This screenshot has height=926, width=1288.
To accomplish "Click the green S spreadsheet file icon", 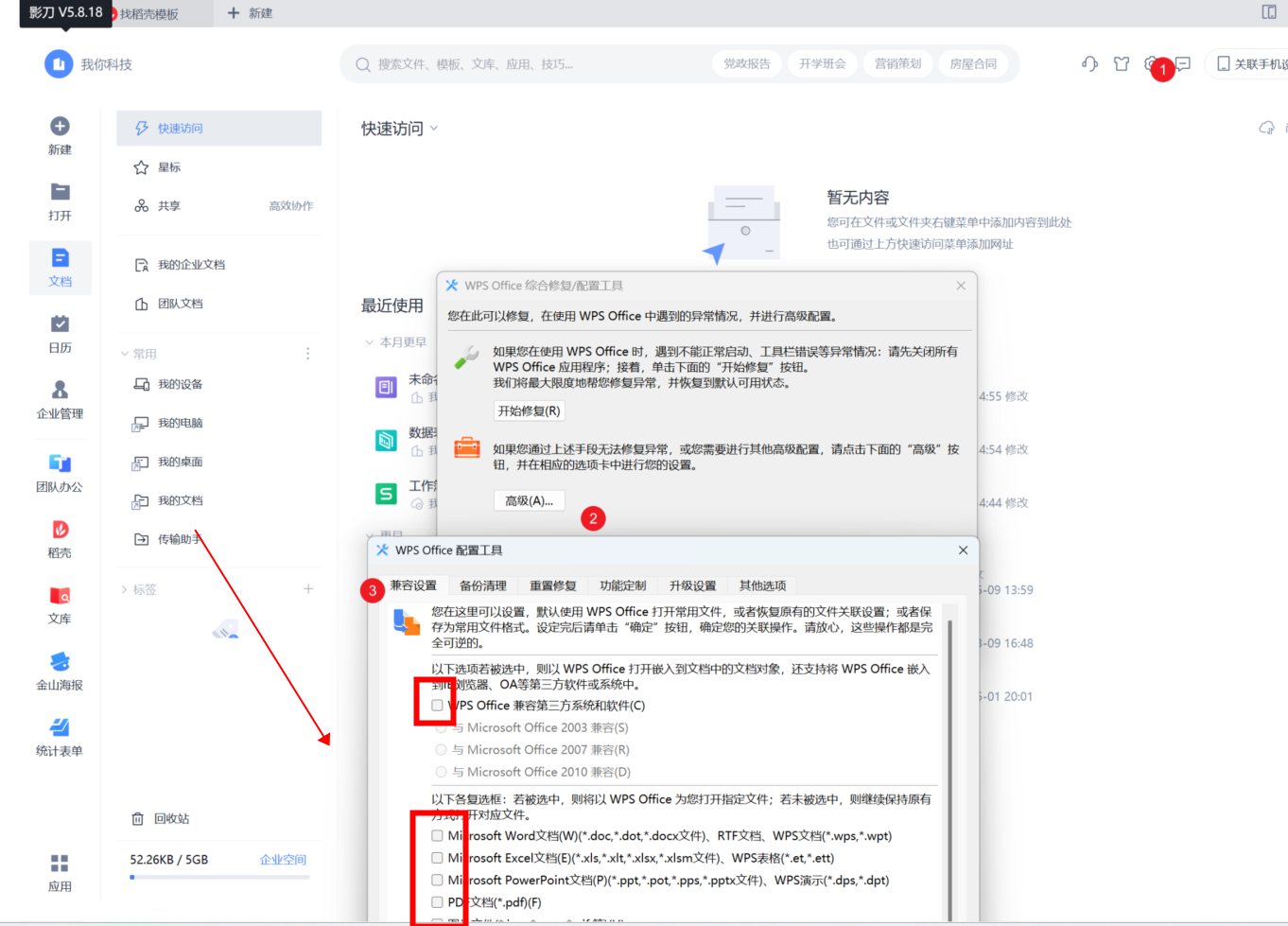I will tap(386, 493).
